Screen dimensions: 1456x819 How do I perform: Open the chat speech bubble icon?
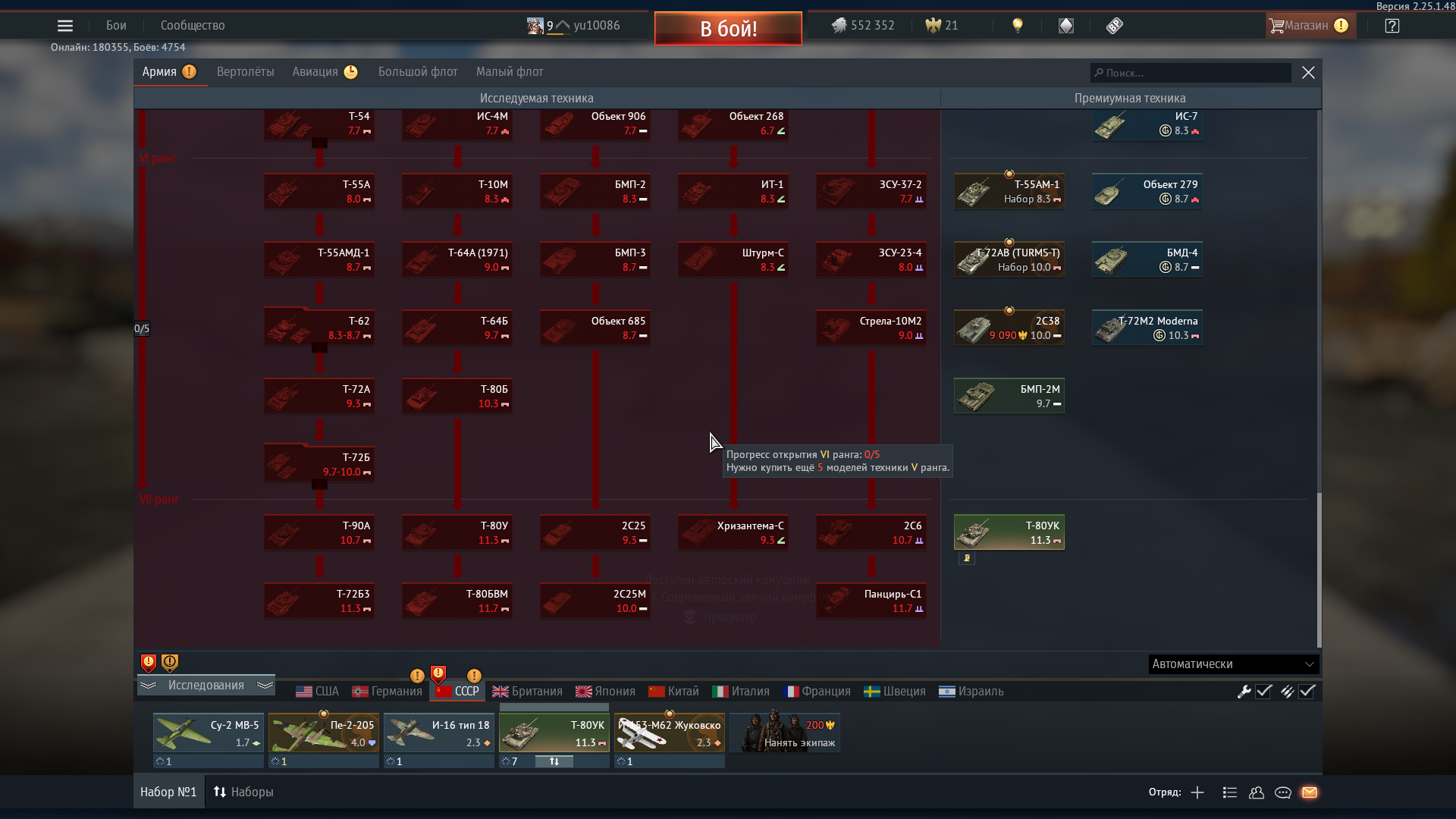[x=1283, y=792]
